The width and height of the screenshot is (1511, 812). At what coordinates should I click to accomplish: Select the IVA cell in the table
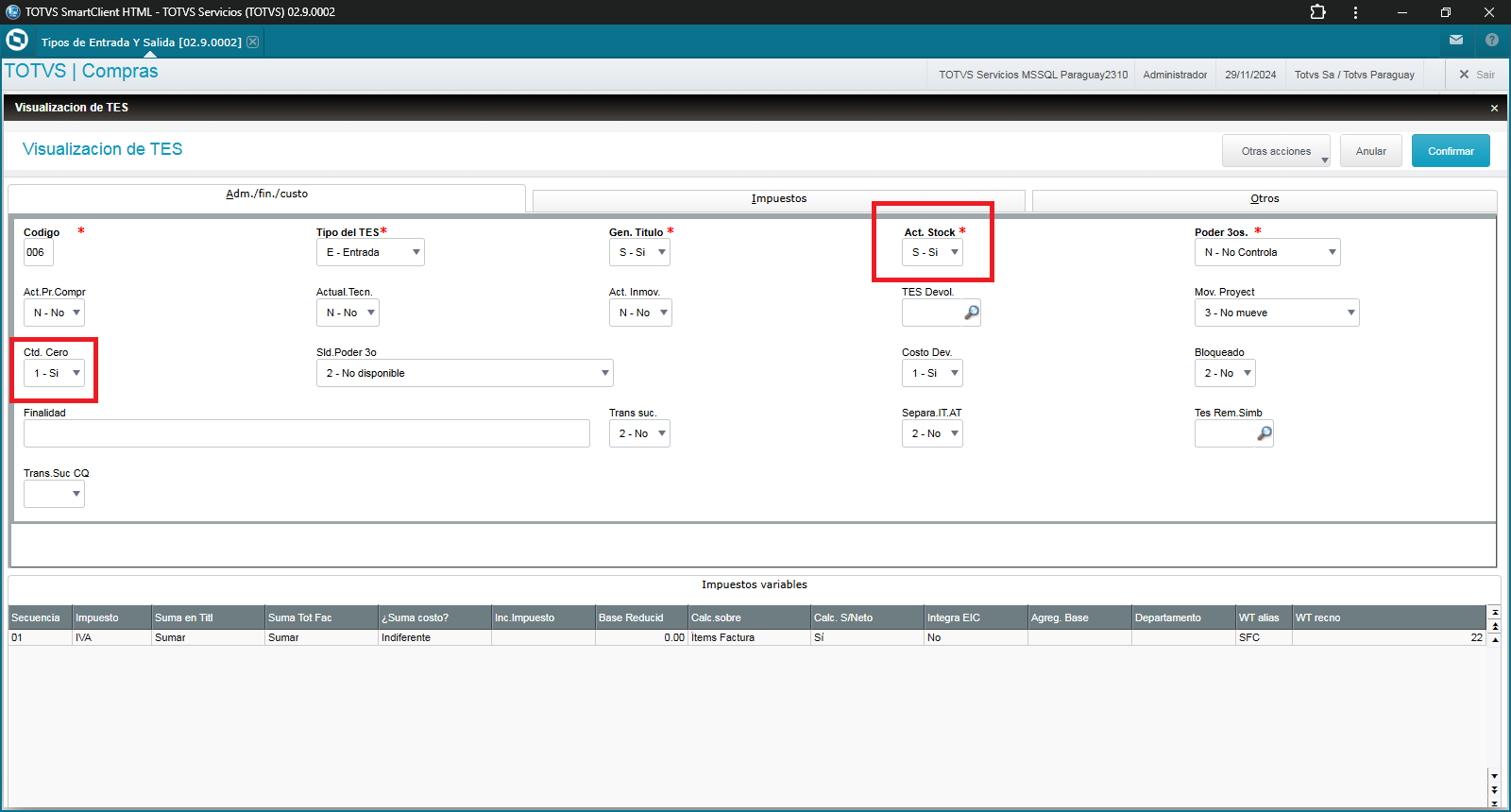[x=112, y=637]
